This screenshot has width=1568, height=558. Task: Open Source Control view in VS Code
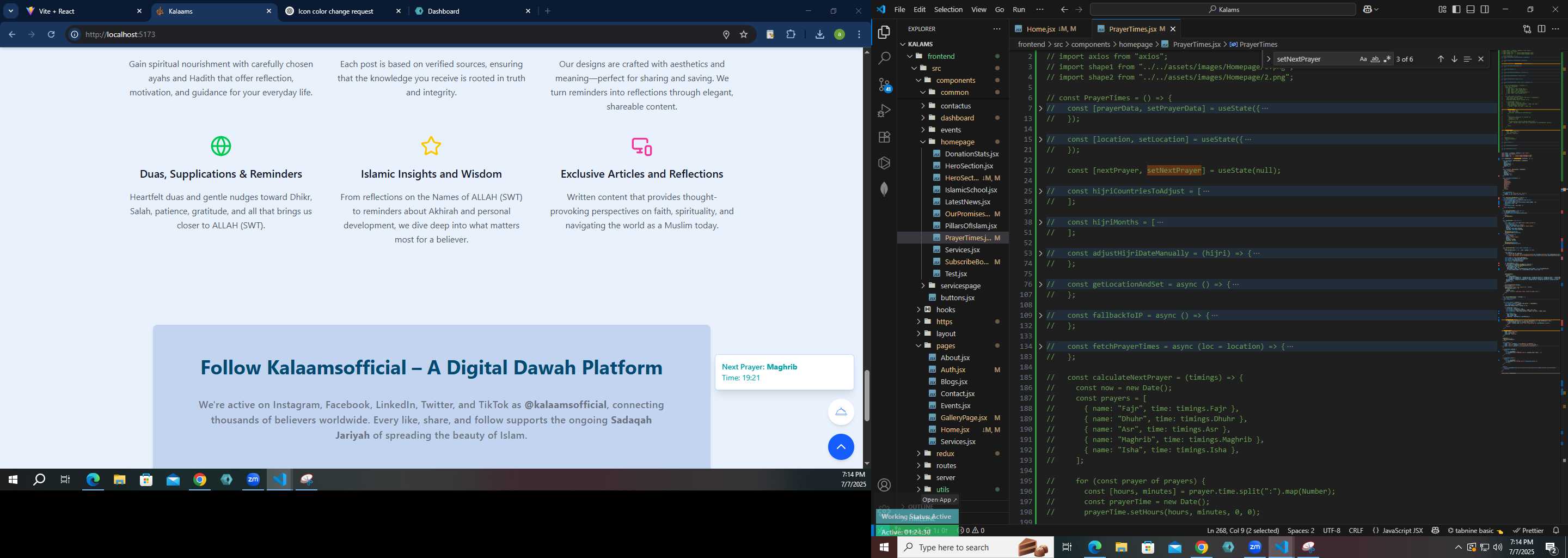click(x=884, y=84)
